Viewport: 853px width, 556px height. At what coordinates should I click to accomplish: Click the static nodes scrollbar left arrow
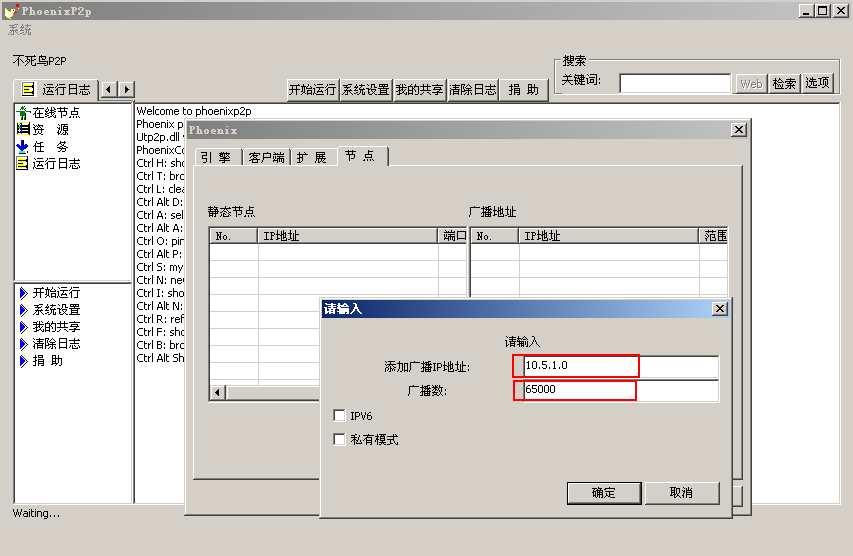point(218,392)
